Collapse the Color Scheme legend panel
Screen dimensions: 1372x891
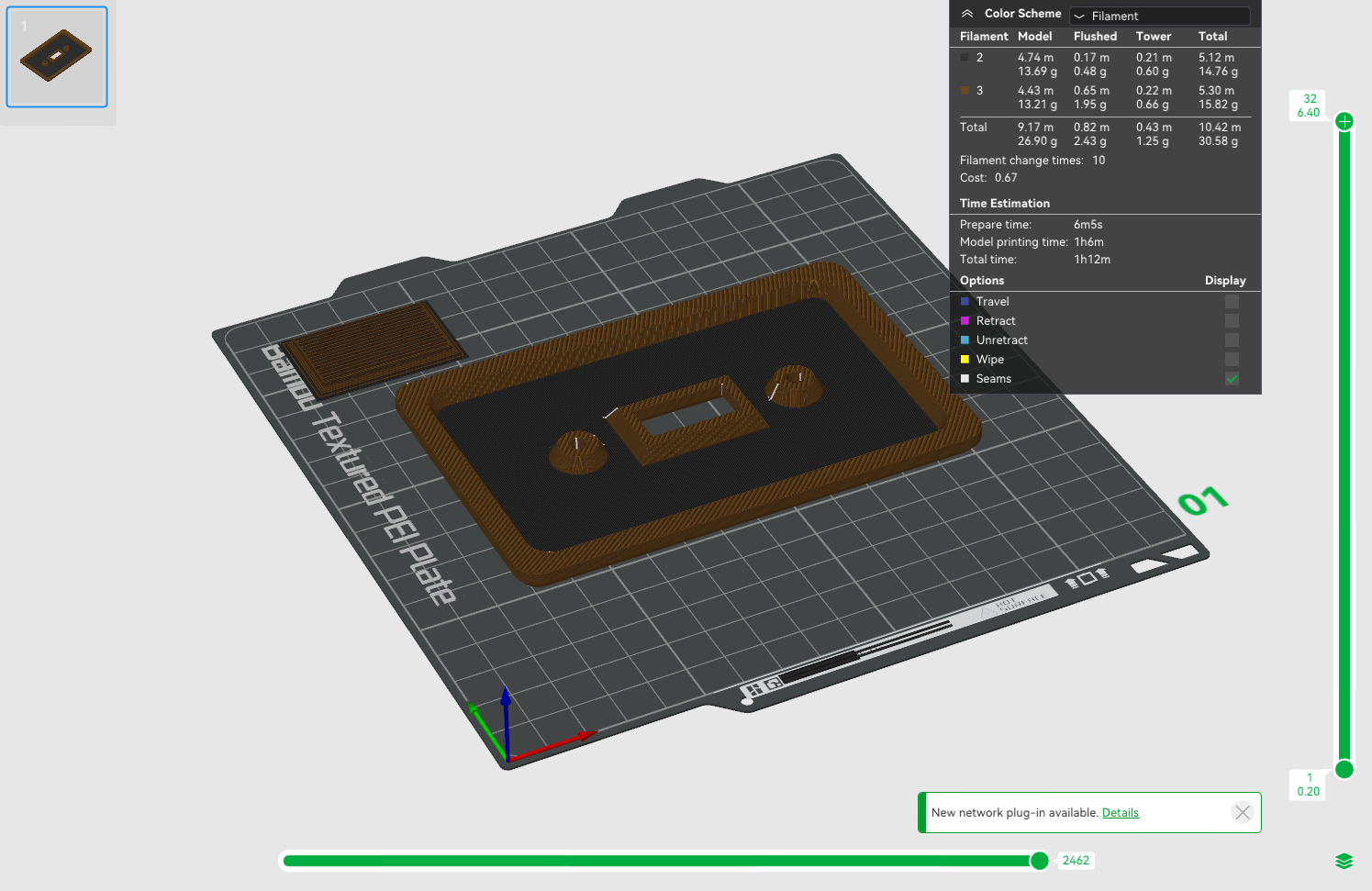pos(966,14)
